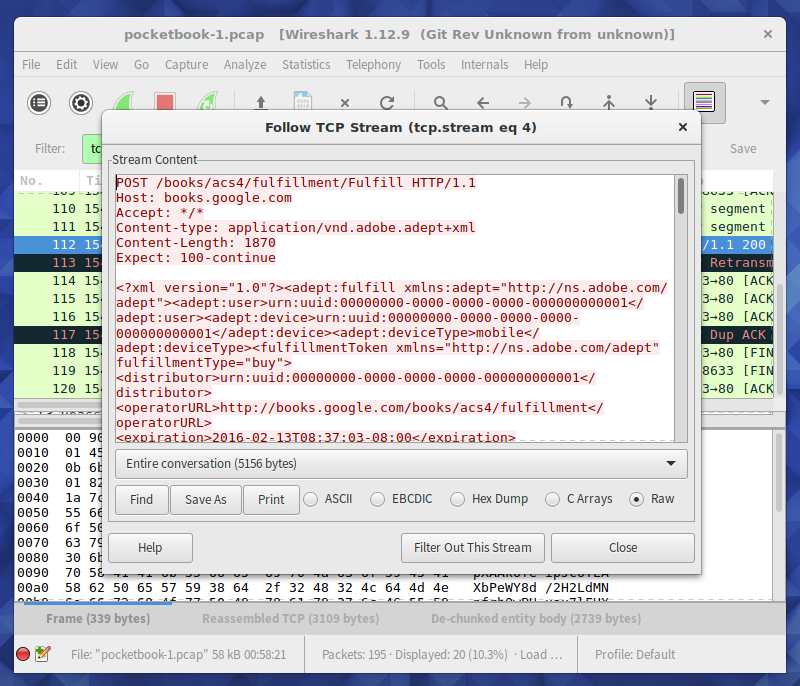Open the Capture menu

click(x=186, y=65)
